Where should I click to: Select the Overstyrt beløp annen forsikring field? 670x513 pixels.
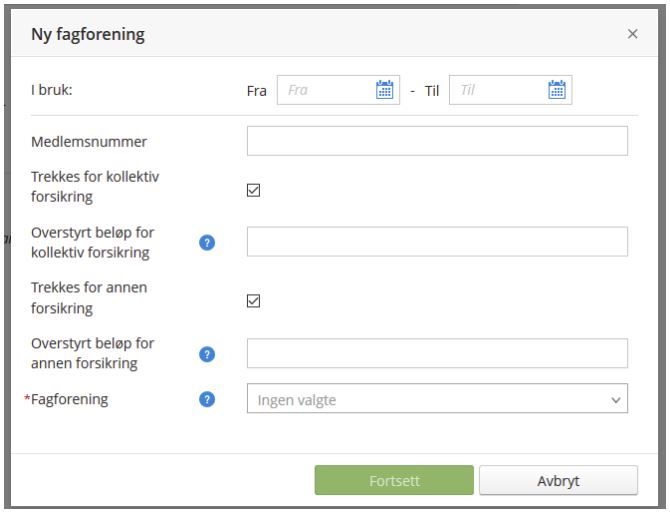coord(437,353)
